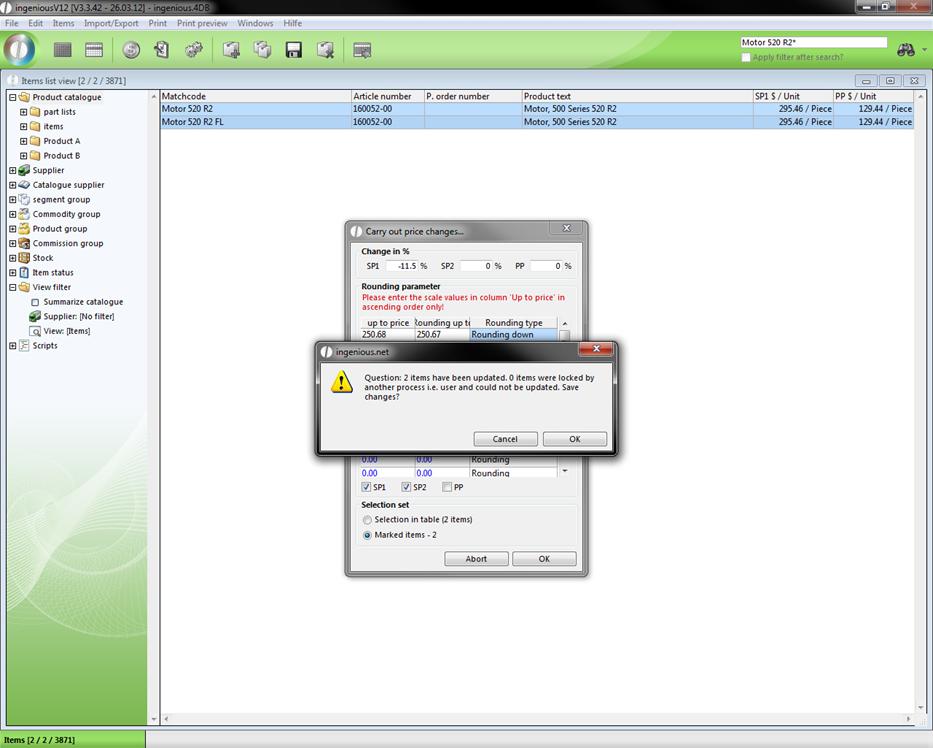The width and height of the screenshot is (933, 748).
Task: Expand the Supplier tree node
Action: click(x=13, y=170)
